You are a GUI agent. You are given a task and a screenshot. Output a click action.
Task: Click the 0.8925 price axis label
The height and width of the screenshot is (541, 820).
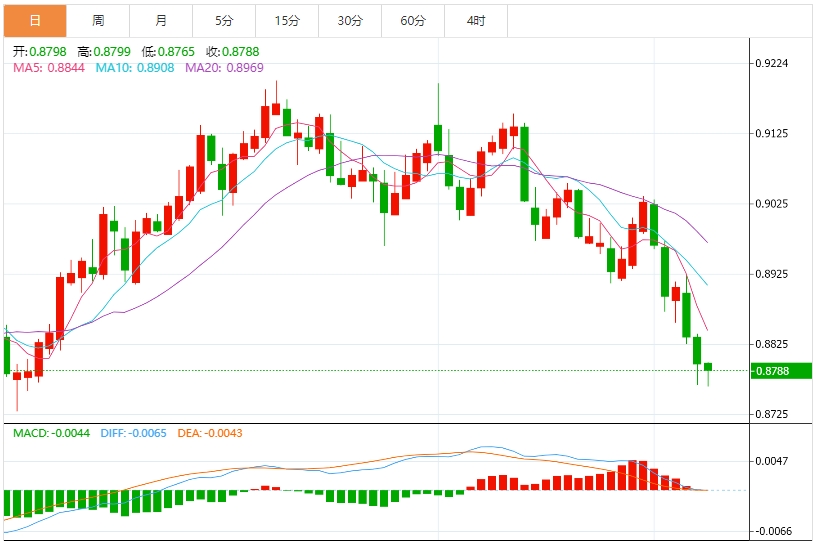point(772,274)
